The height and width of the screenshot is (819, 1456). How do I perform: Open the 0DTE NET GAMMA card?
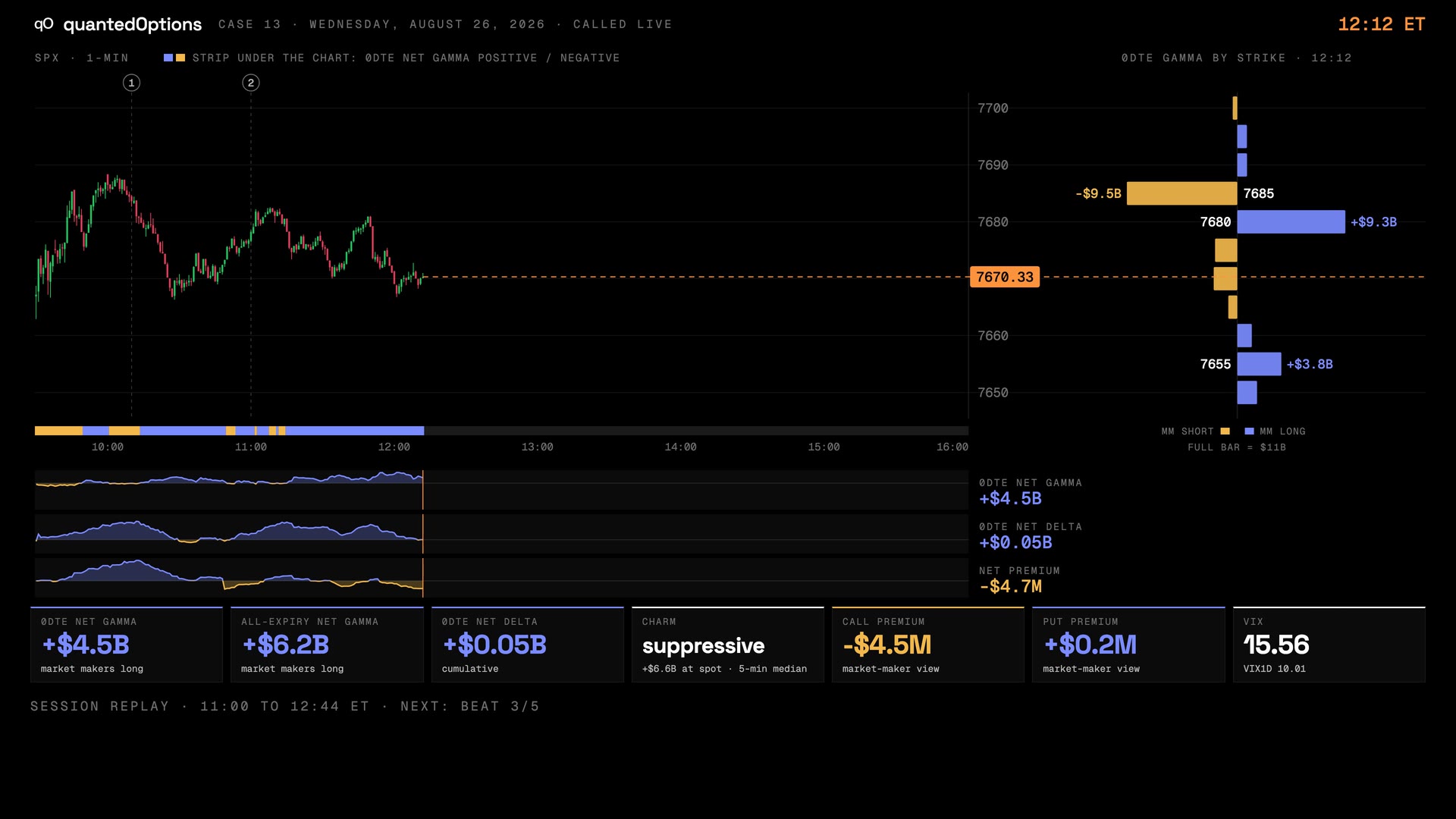pyautogui.click(x=127, y=645)
